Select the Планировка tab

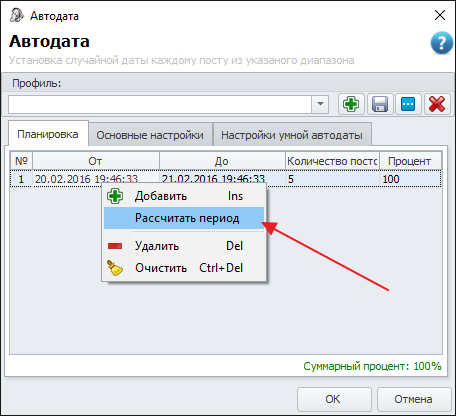pyautogui.click(x=48, y=134)
